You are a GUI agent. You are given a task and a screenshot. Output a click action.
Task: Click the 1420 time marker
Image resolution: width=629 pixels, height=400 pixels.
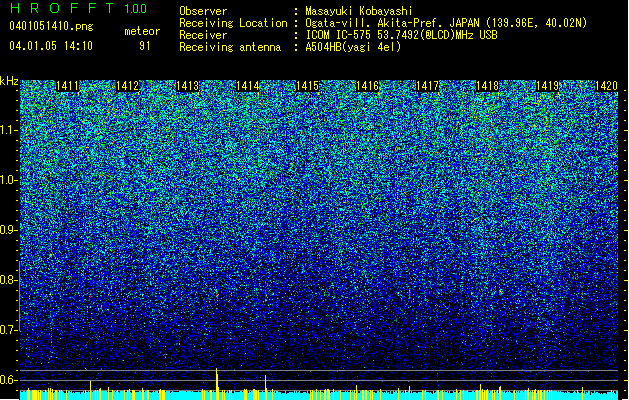606,86
